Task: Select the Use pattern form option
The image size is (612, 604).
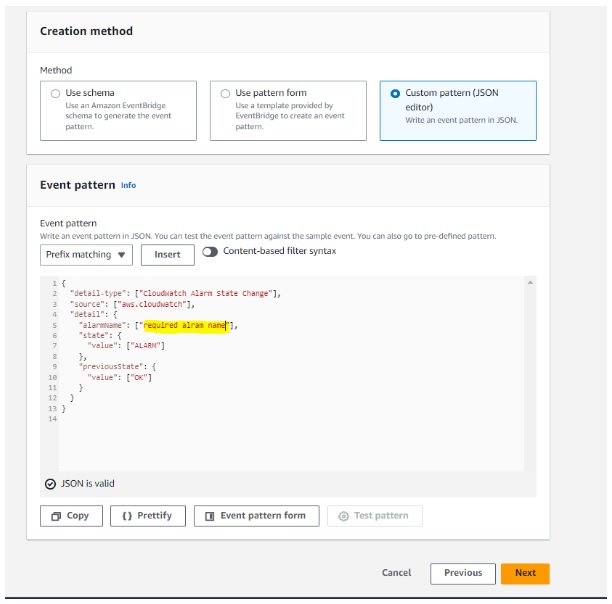Action: 288,110
